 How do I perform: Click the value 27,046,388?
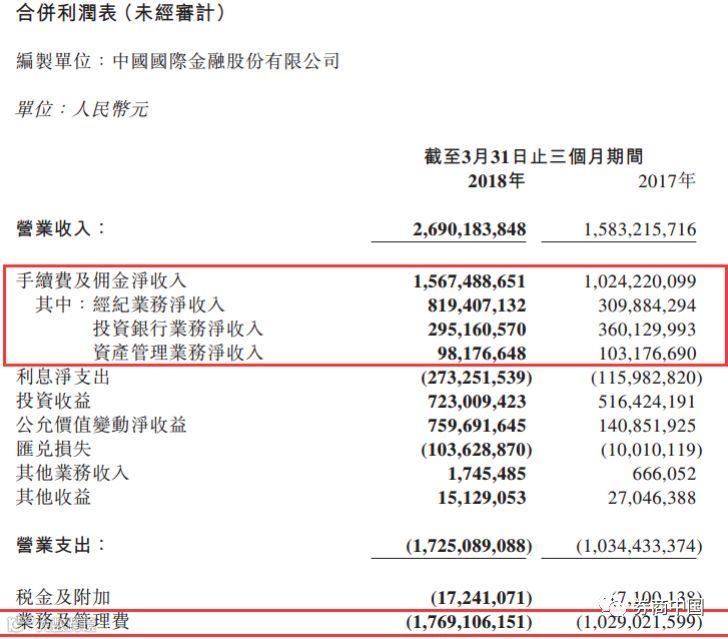click(652, 498)
